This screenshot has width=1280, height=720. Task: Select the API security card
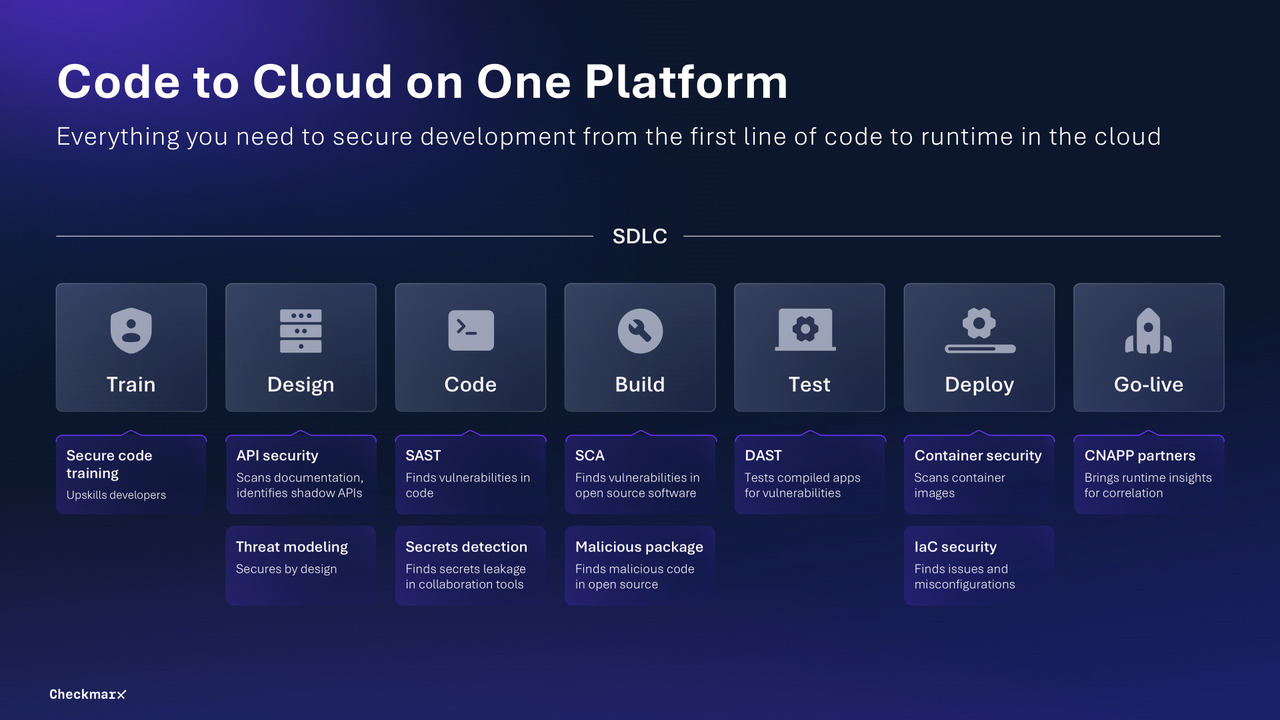301,474
